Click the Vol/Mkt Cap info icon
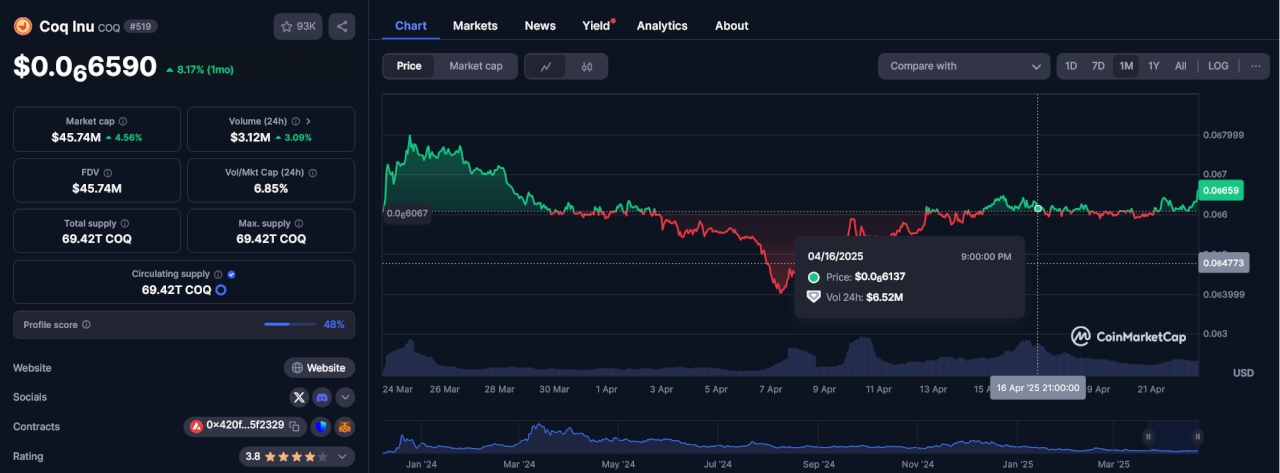1280x473 pixels. pyautogui.click(x=313, y=172)
